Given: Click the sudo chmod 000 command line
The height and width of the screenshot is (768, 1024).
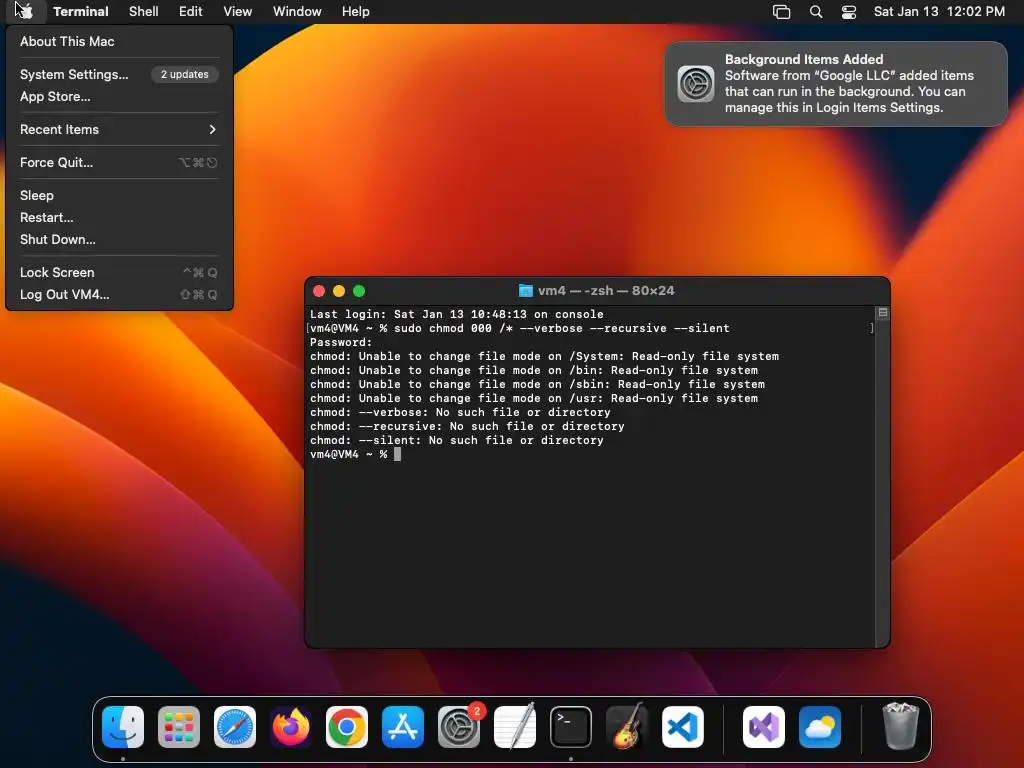Looking at the screenshot, I should tap(519, 328).
